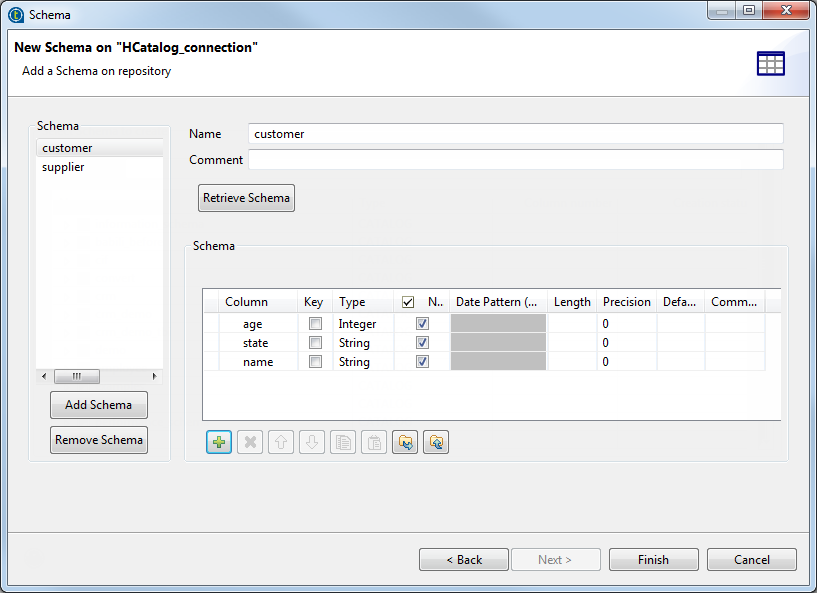Toggle the Nullable header checkbox

click(x=408, y=302)
